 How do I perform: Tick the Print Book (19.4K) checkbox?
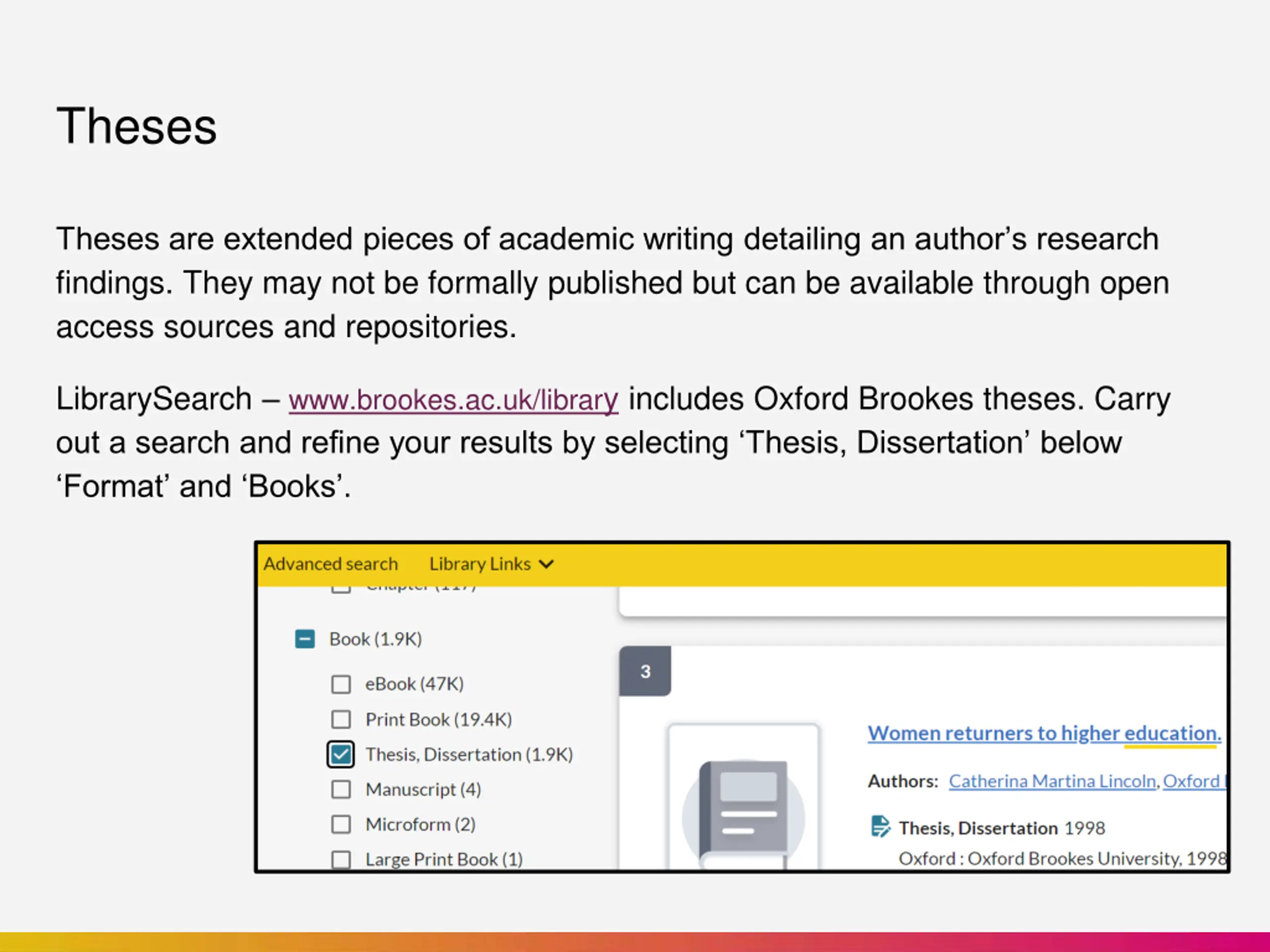pyautogui.click(x=341, y=719)
